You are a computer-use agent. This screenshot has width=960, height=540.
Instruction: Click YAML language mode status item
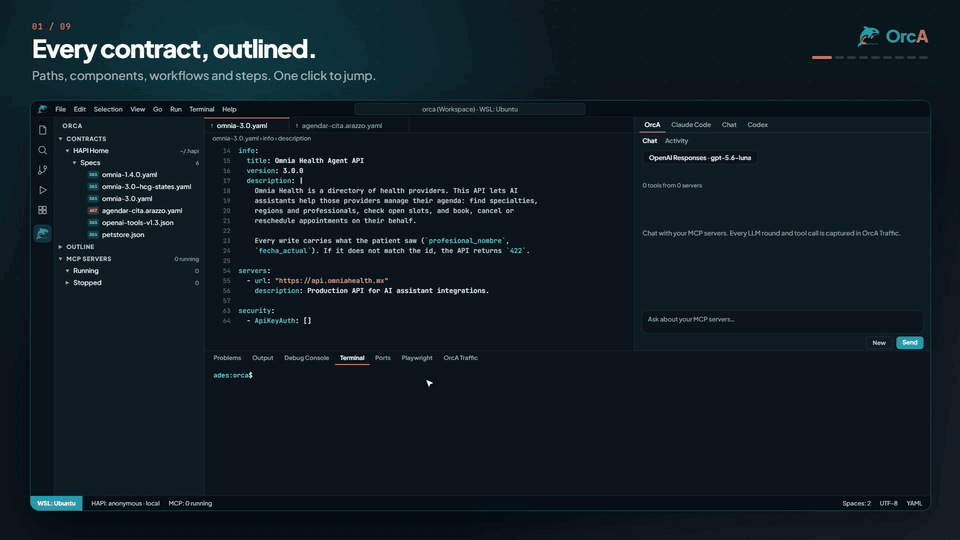click(x=914, y=503)
